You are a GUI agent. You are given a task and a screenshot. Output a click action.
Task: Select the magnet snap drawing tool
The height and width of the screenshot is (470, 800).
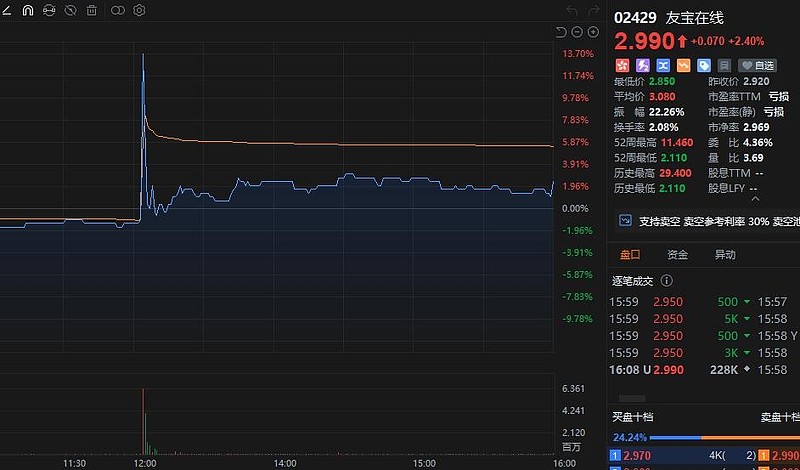click(x=28, y=10)
